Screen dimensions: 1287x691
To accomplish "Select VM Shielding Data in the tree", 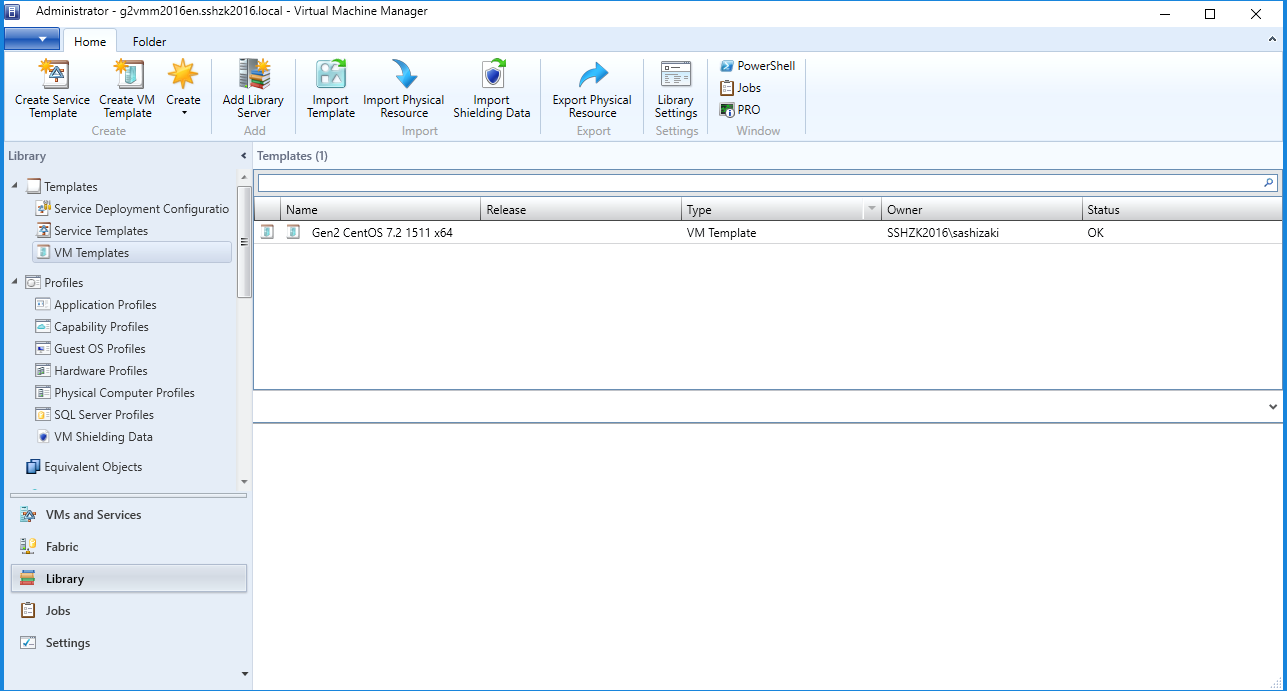I will coord(103,436).
